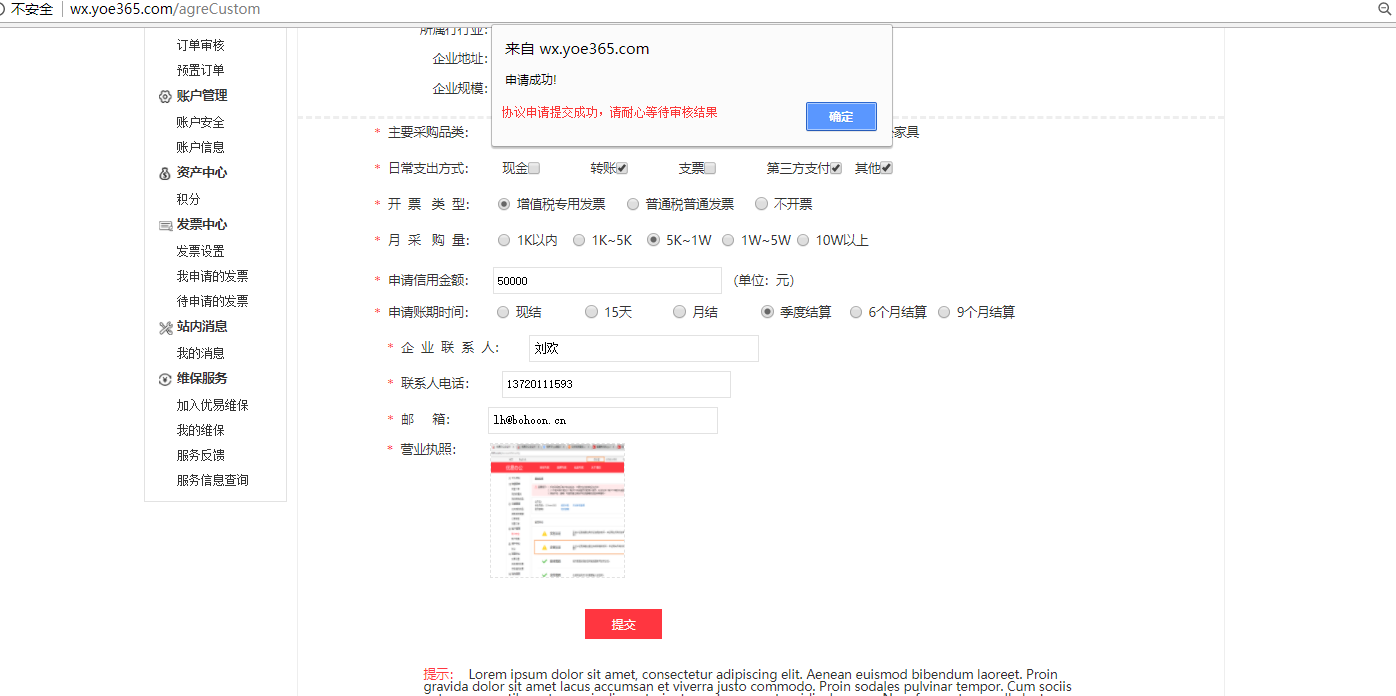Click the 资产中心 money bag icon

(165, 173)
